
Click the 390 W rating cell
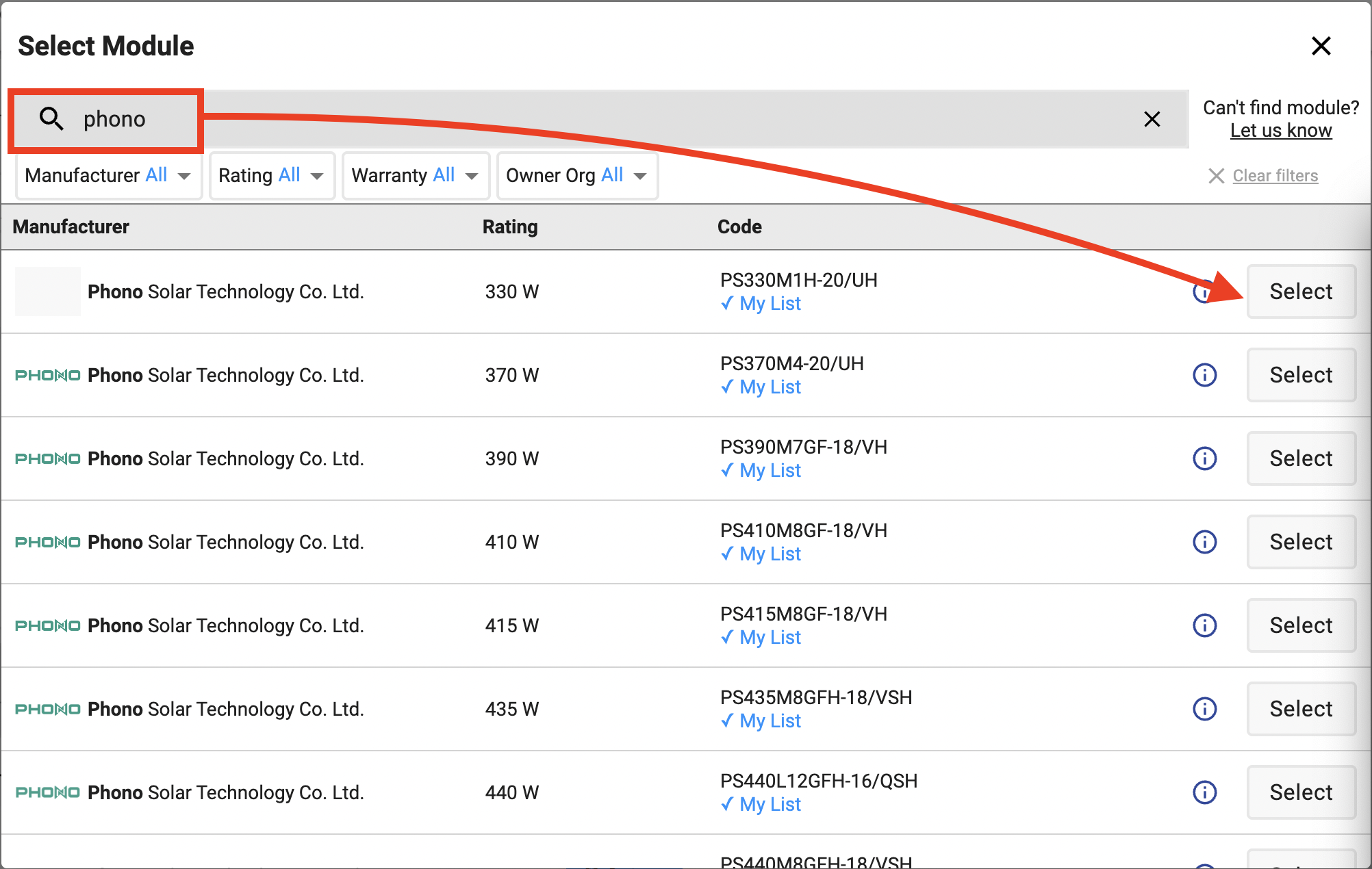click(x=512, y=458)
